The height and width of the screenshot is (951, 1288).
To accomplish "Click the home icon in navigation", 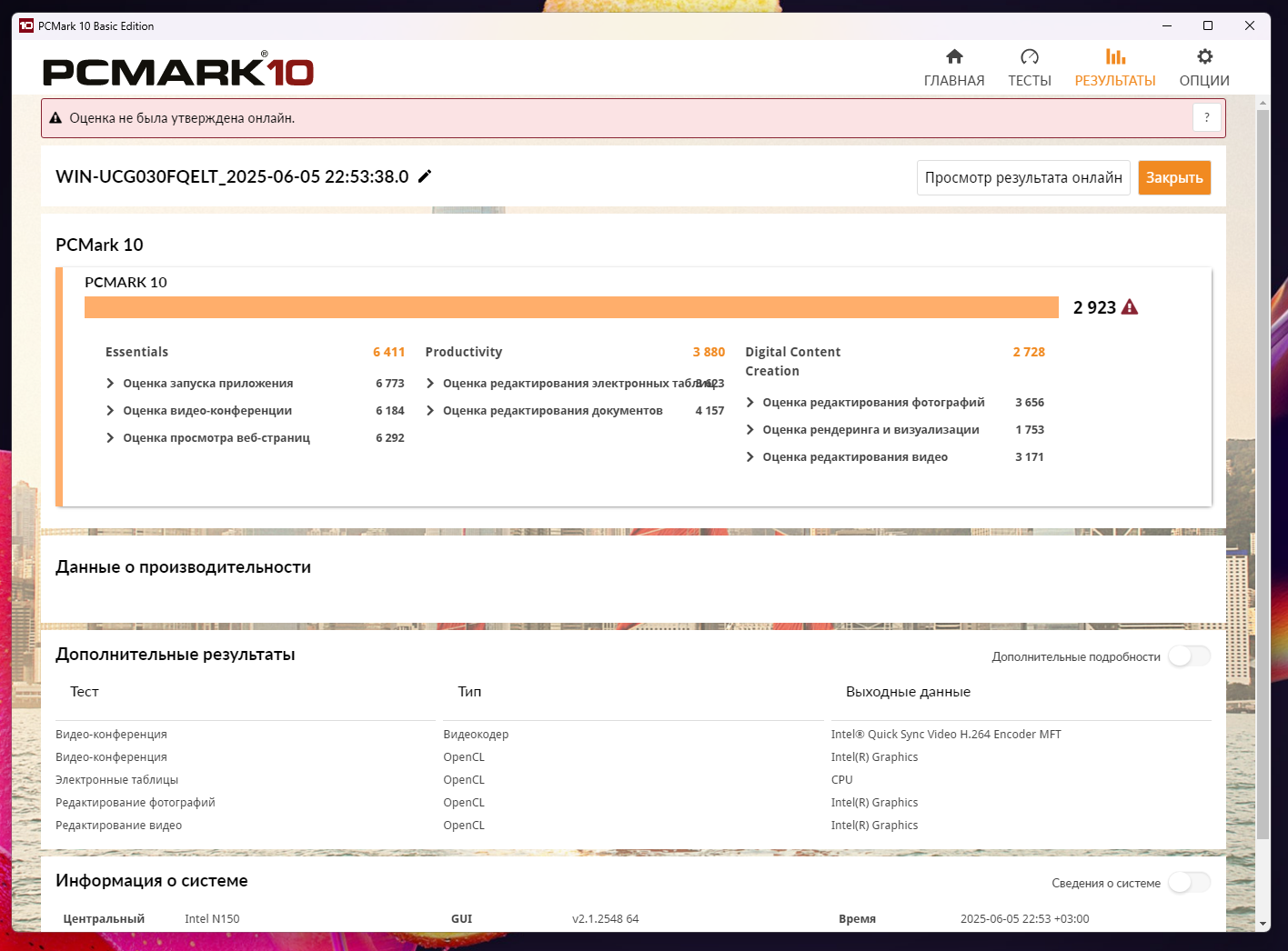I will tap(954, 56).
